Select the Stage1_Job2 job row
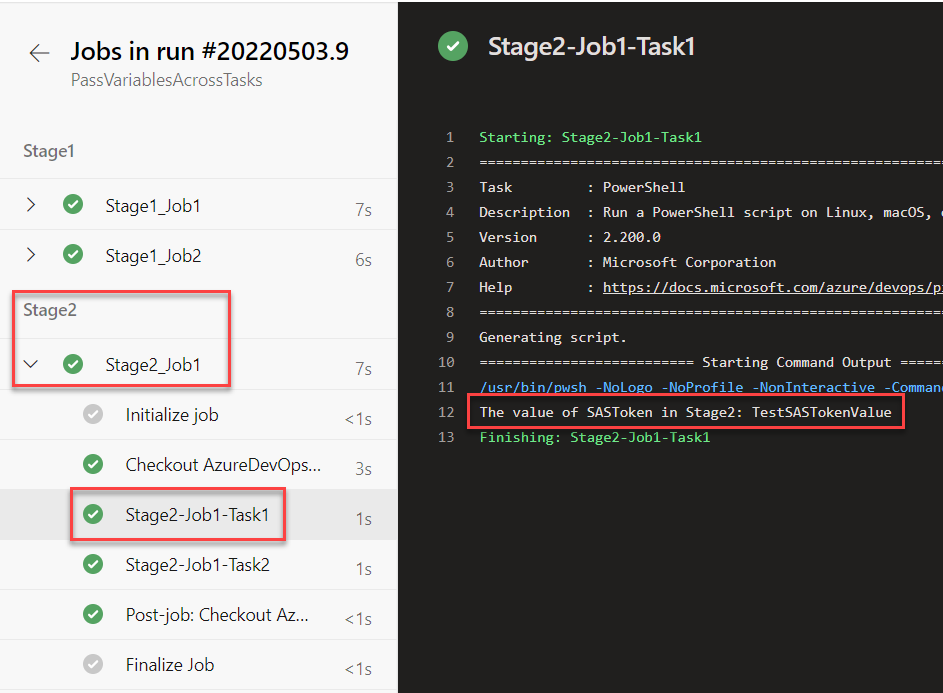Screen dimensions: 943x693 (198, 254)
